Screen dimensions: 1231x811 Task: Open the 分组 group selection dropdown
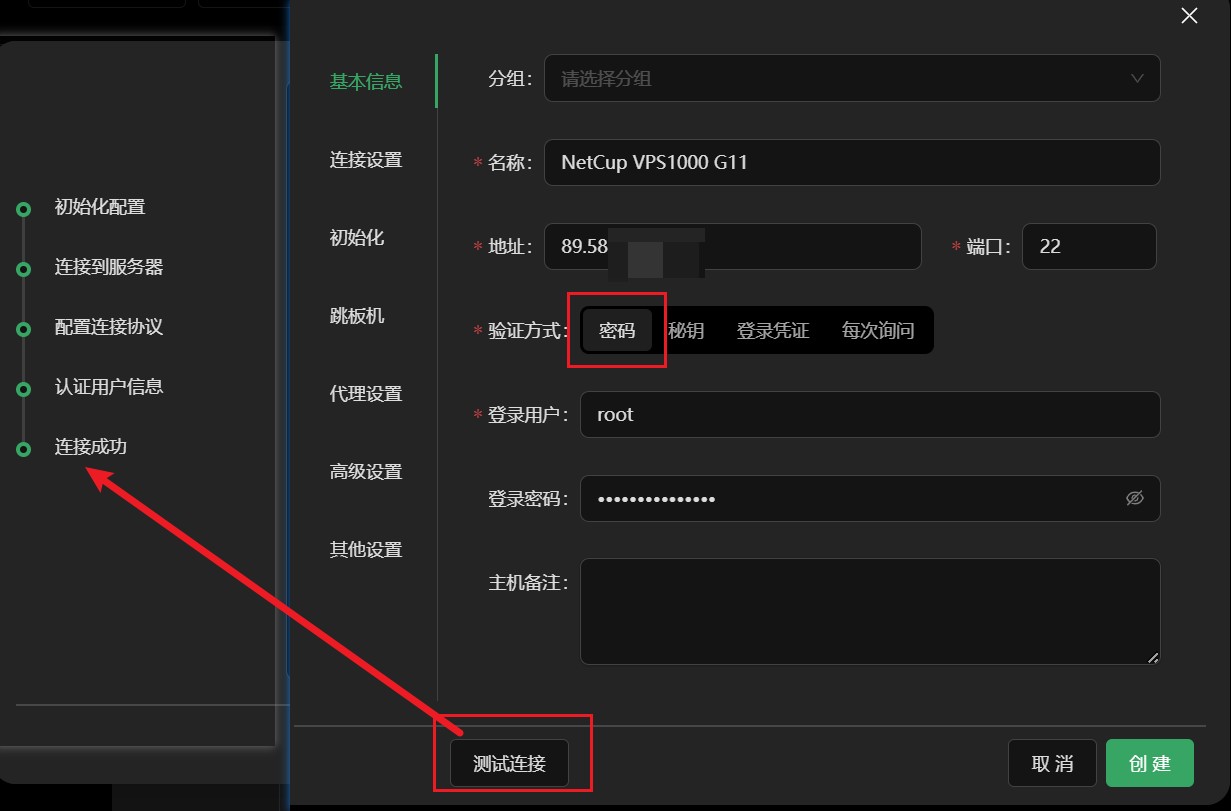click(850, 78)
